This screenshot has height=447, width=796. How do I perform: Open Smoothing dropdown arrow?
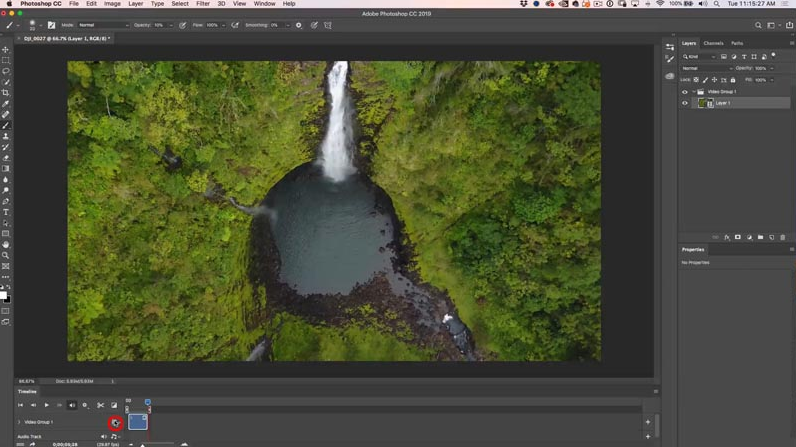[x=287, y=25]
